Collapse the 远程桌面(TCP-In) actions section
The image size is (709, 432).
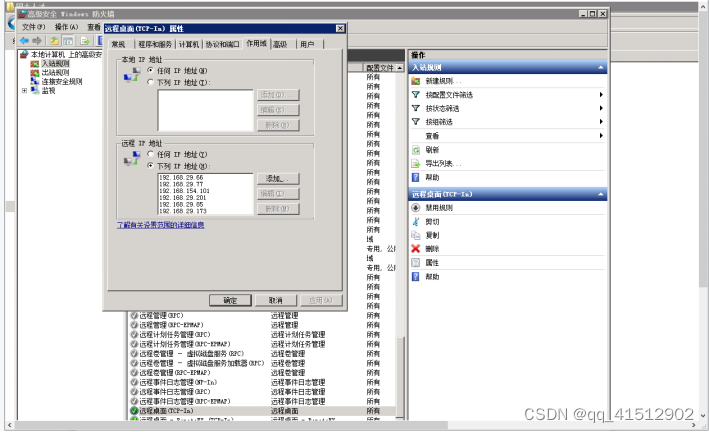(x=600, y=194)
